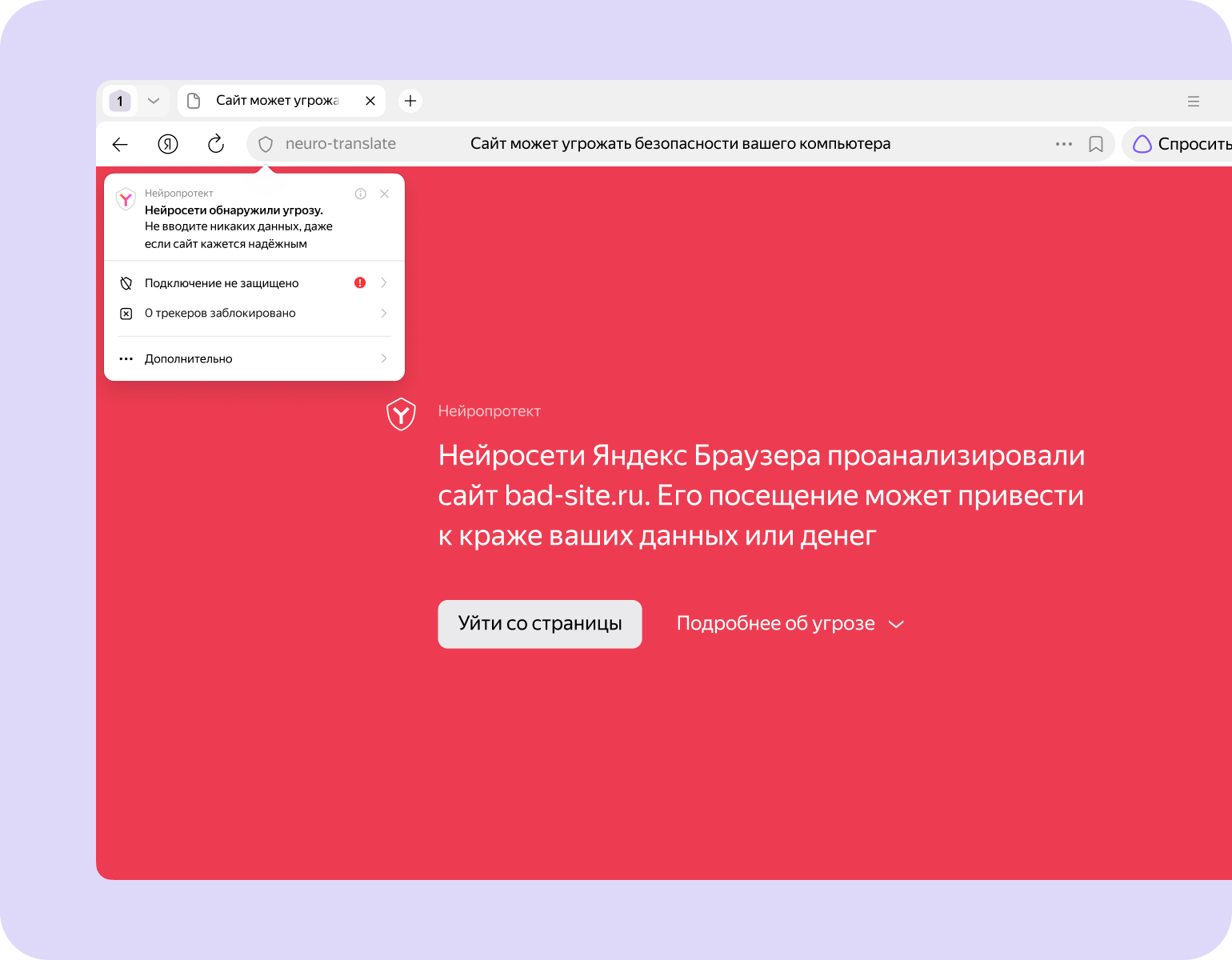Close the Нейропротект popup
Screen dimensions: 1232x960
click(x=385, y=194)
